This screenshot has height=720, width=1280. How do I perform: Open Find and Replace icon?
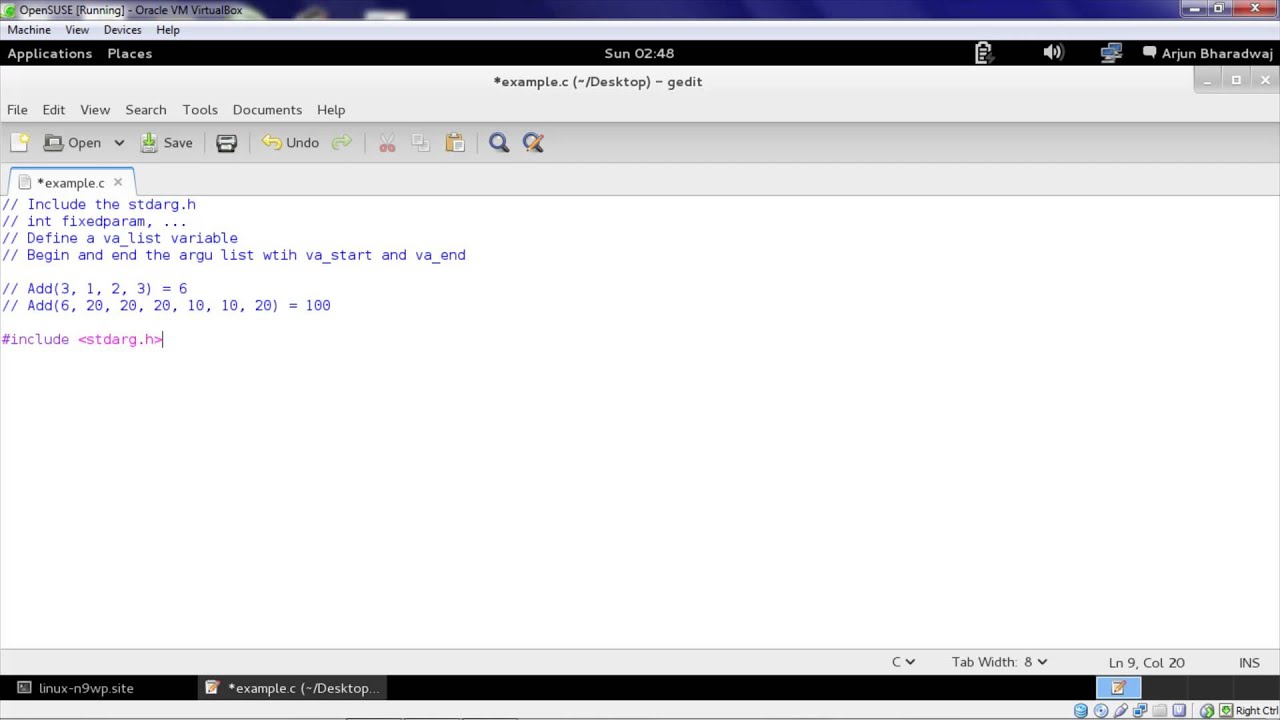[x=533, y=143]
